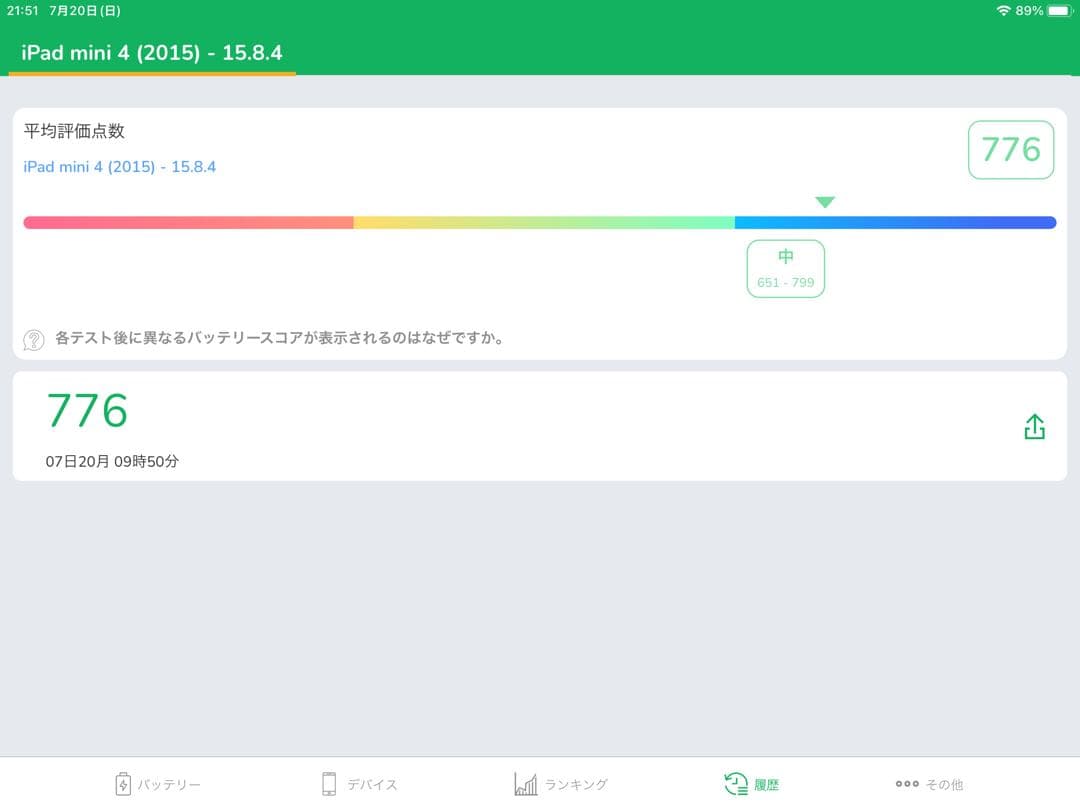Select the iPad mini 4 (2015) header tab
This screenshot has height=810, width=1080.
[152, 53]
